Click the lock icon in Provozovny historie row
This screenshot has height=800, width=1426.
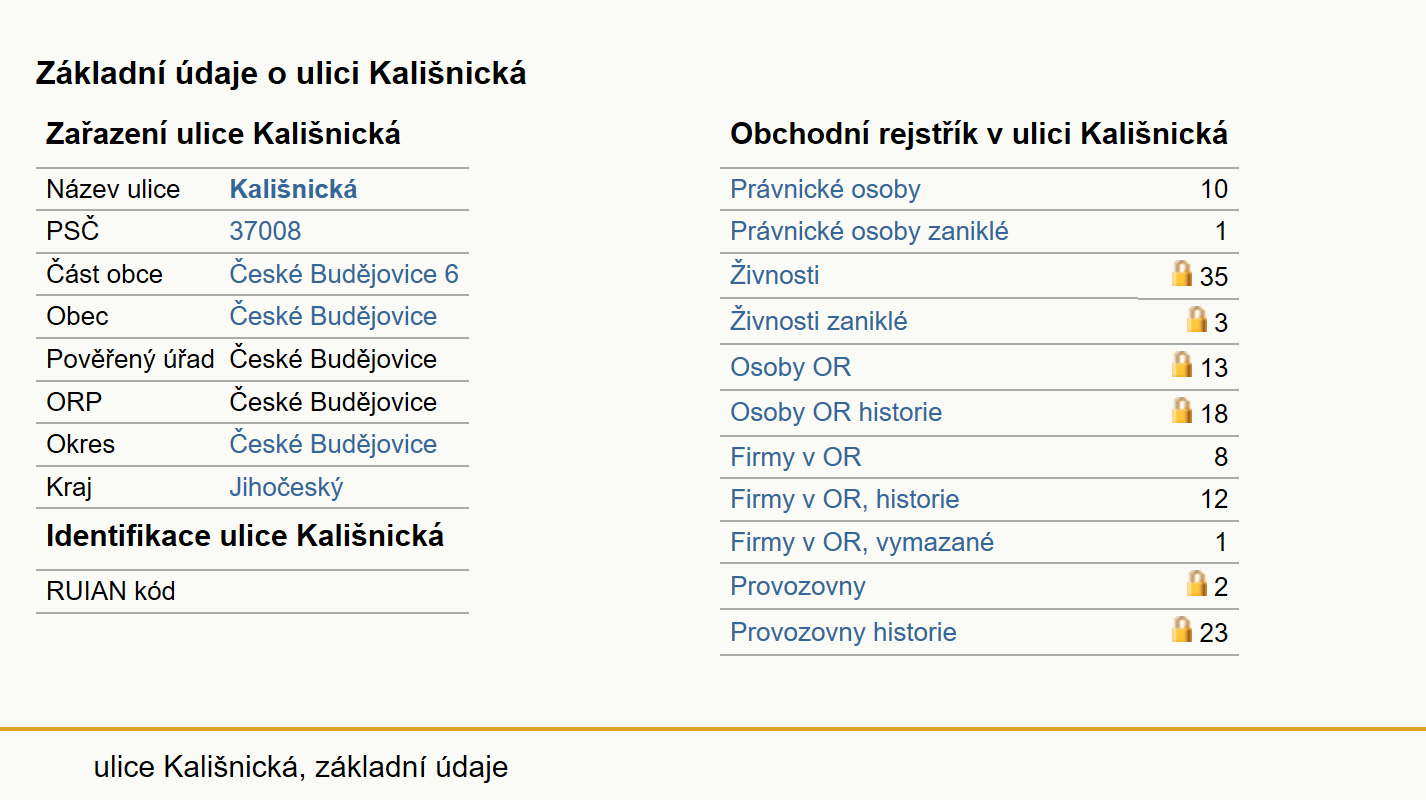pos(1182,629)
